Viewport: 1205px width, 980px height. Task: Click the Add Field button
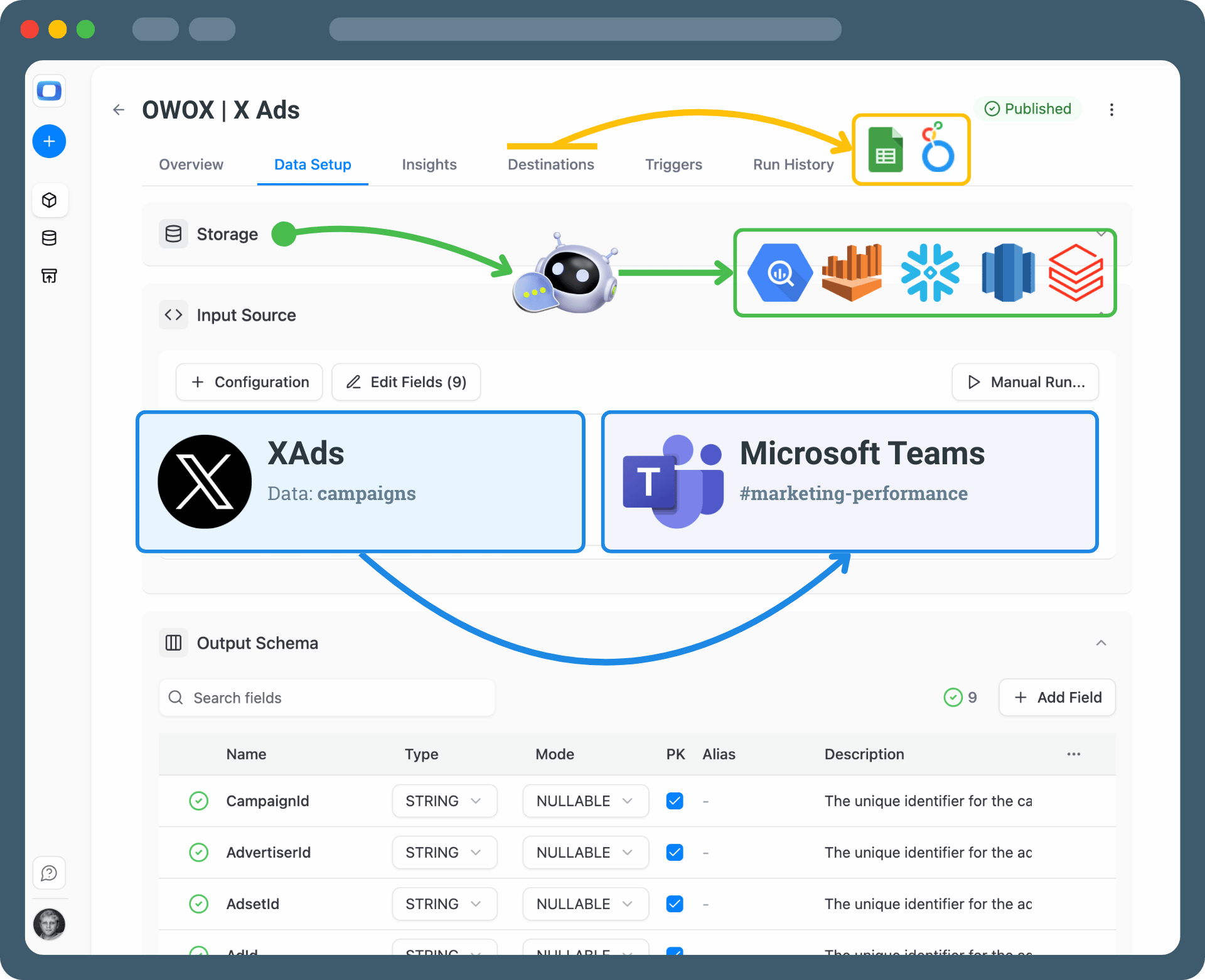pos(1057,698)
